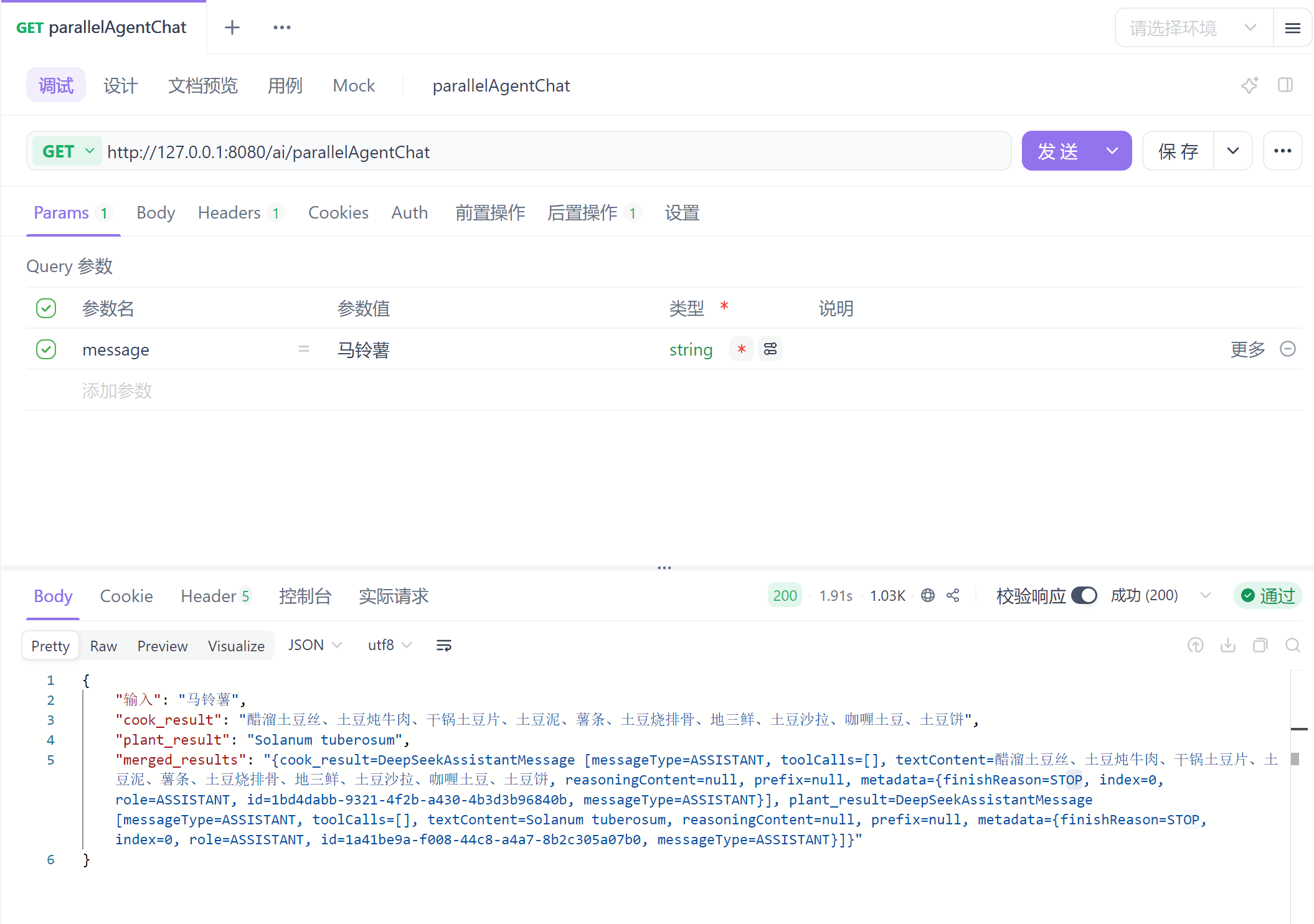The height and width of the screenshot is (924, 1314).
Task: Open the 实际请求 tab
Action: click(394, 596)
